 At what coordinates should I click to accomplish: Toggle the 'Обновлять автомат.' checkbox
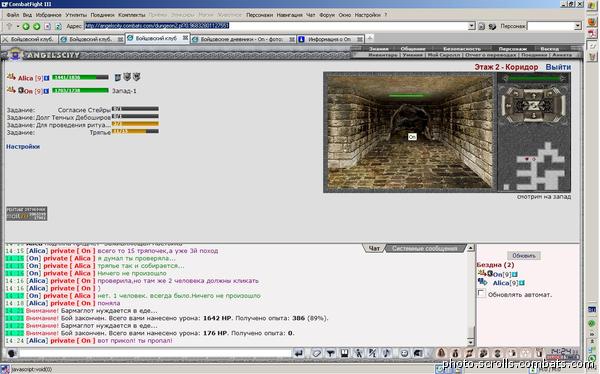[481, 294]
